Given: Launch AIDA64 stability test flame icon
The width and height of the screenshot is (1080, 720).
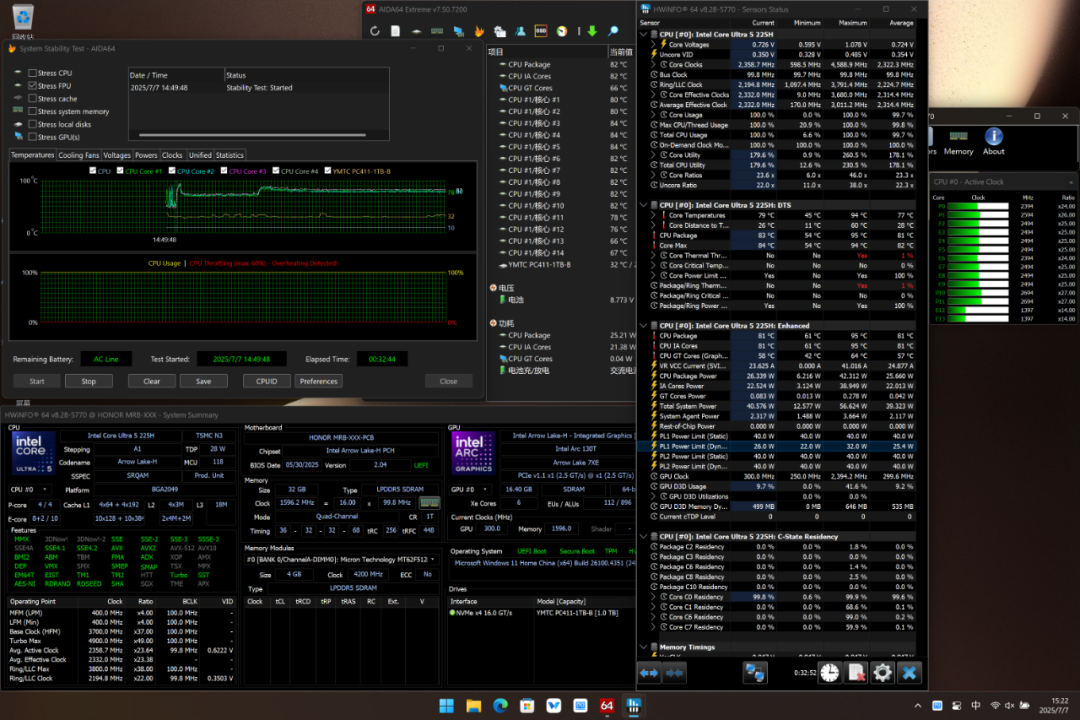Looking at the screenshot, I should tap(479, 31).
